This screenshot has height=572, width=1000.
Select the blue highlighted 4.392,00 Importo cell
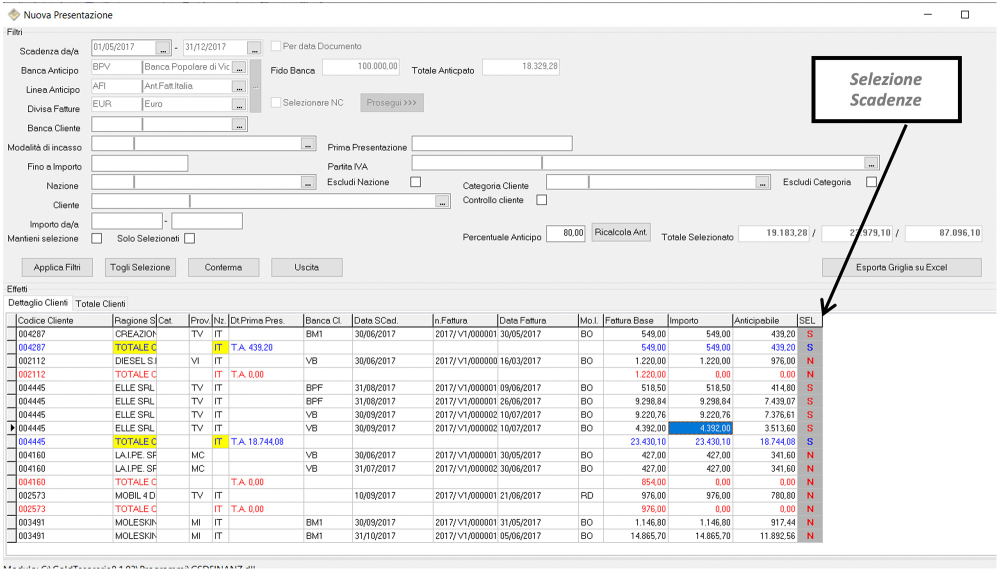pyautogui.click(x=700, y=427)
